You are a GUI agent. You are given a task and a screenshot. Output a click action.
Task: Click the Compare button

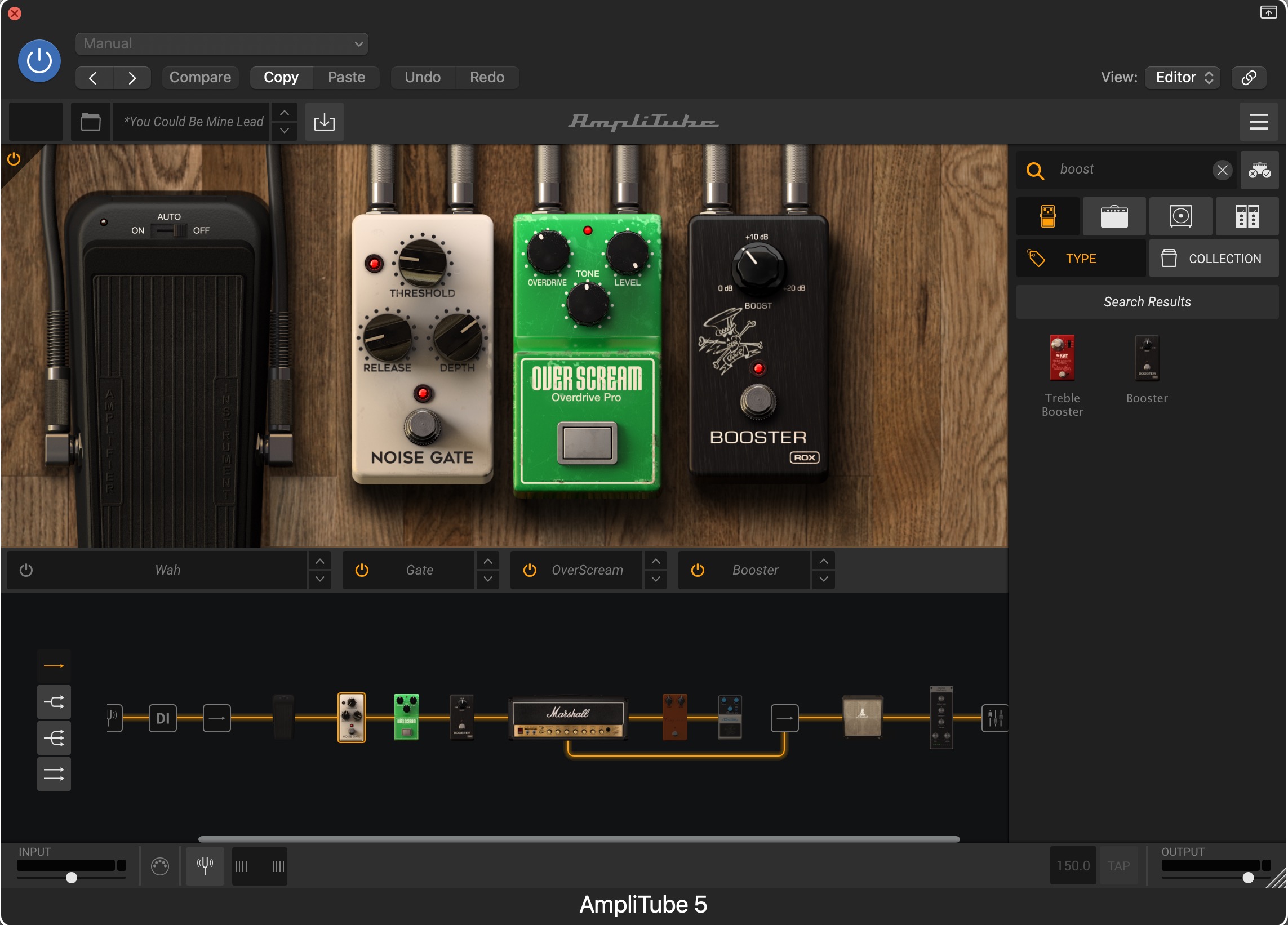tap(200, 77)
